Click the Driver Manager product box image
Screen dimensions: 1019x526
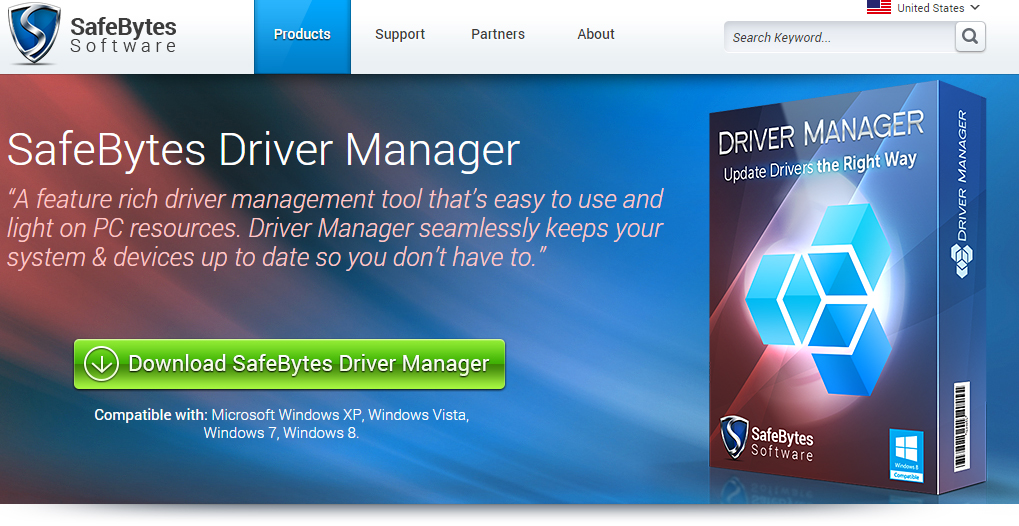[848, 286]
